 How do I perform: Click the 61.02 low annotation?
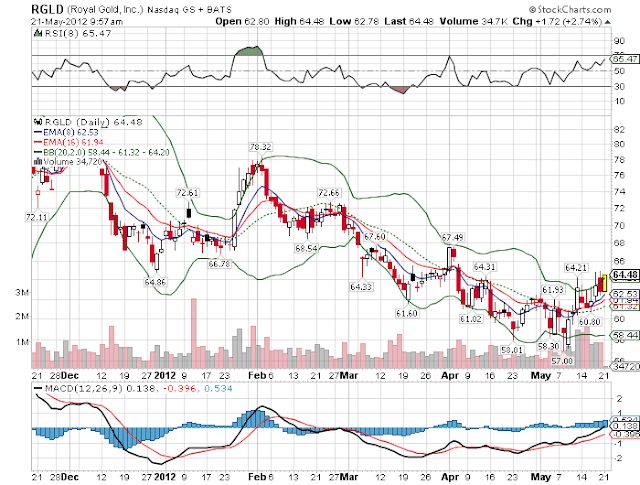471,319
